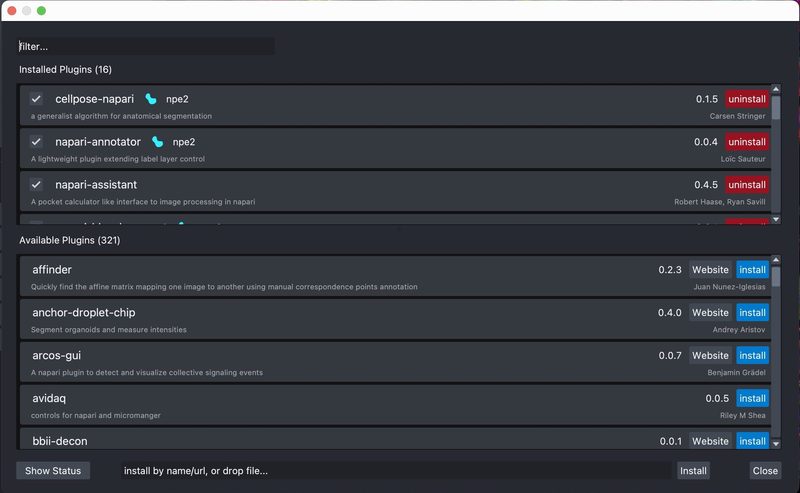Click the arcos-gui description text
The image size is (800, 493).
coord(147,373)
